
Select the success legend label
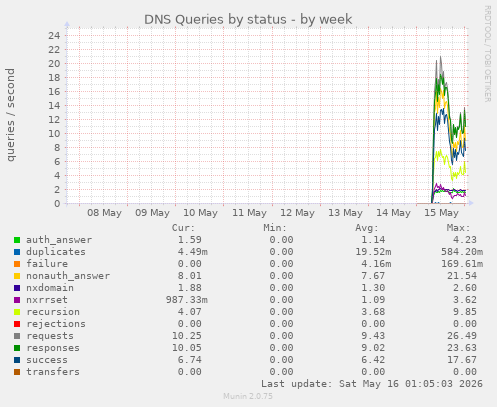tap(47, 360)
